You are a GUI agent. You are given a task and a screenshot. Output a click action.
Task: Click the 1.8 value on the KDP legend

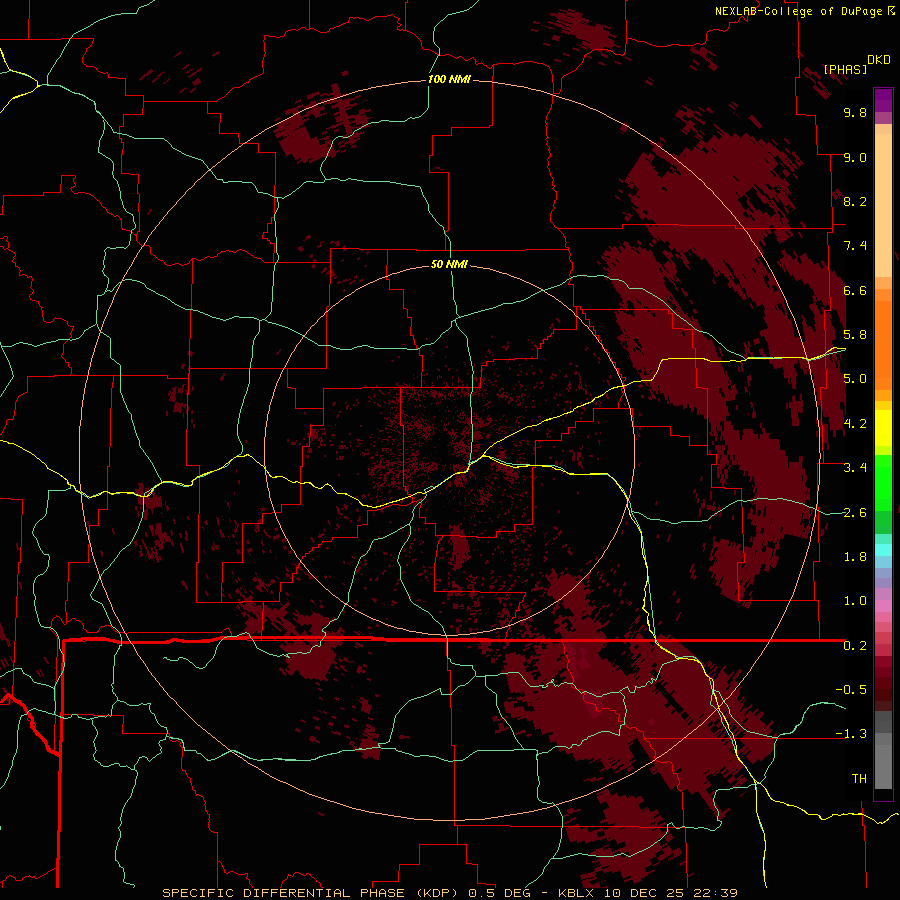(x=855, y=557)
